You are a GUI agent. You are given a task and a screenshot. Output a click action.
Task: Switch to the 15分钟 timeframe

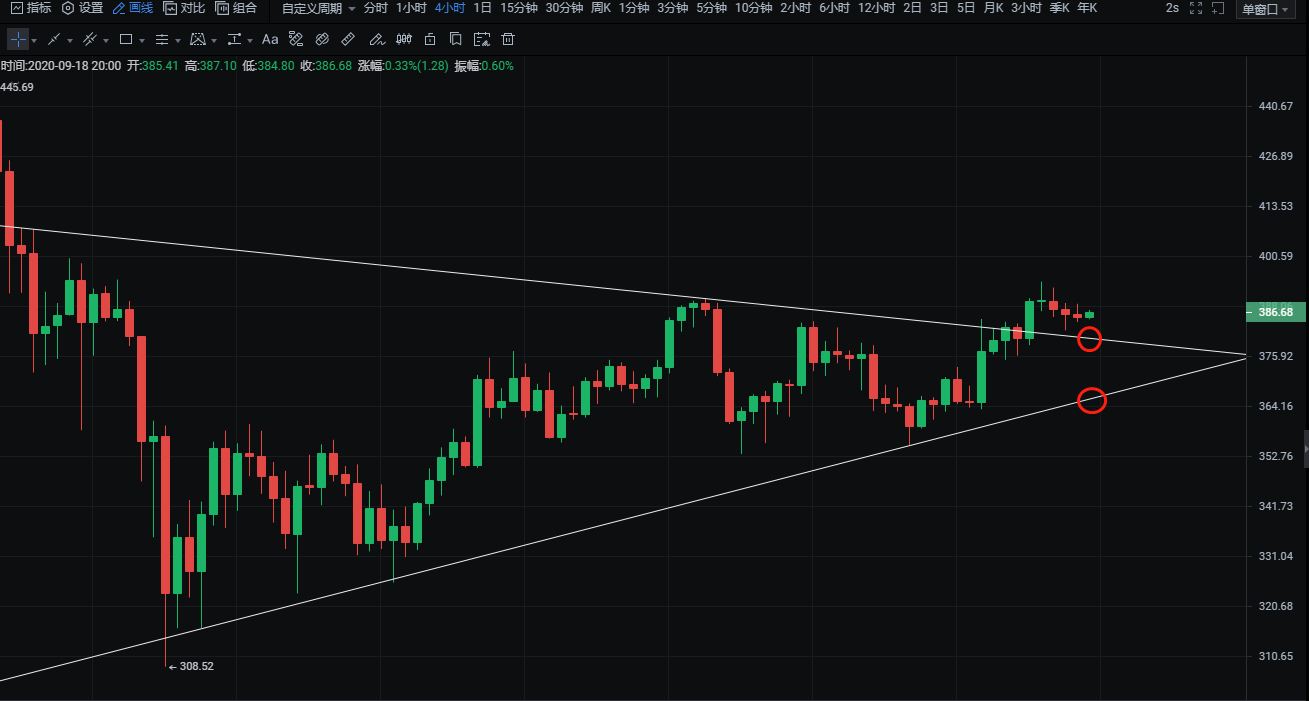519,8
